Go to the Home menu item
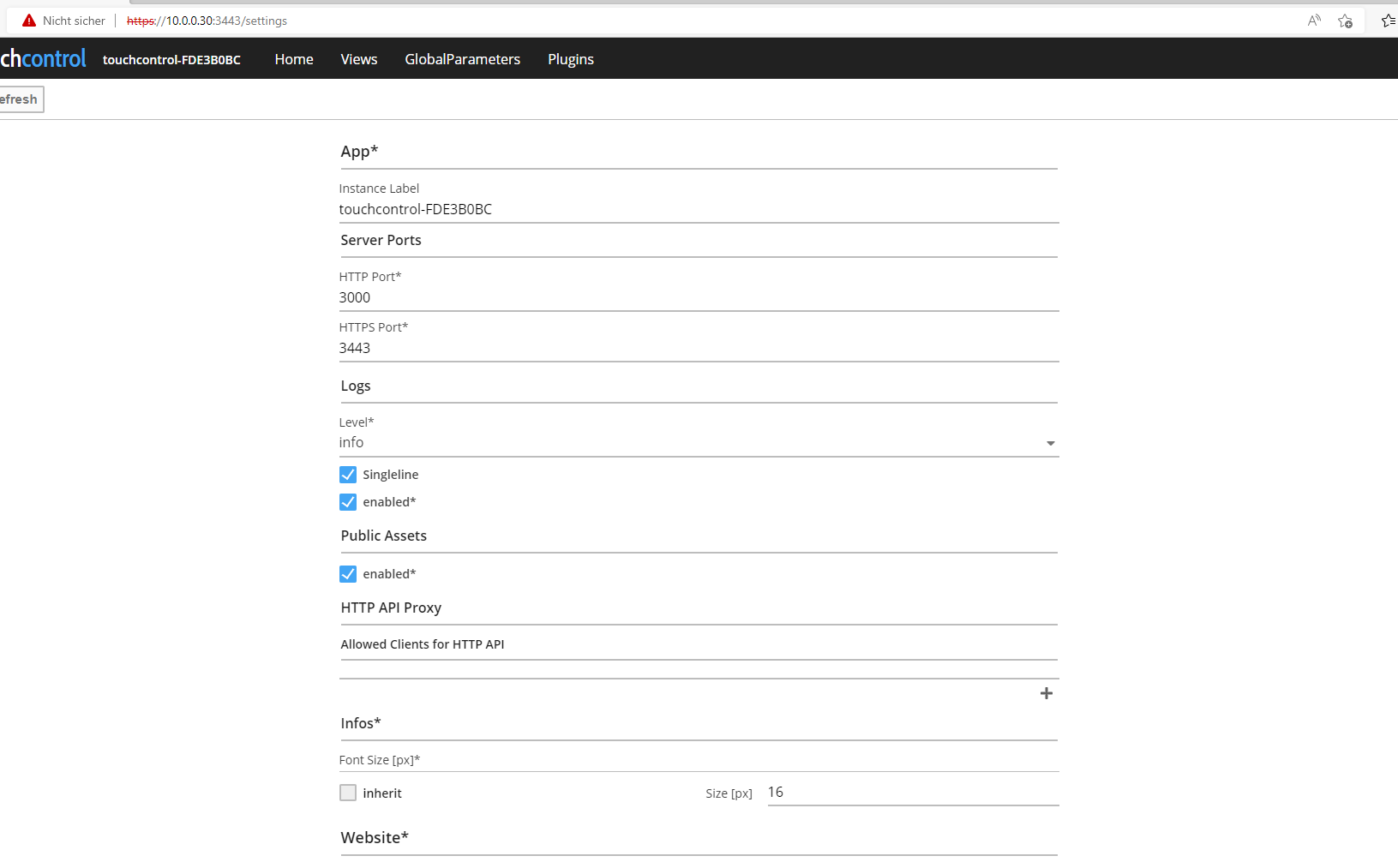Screen dimensions: 1398x868 294,59
